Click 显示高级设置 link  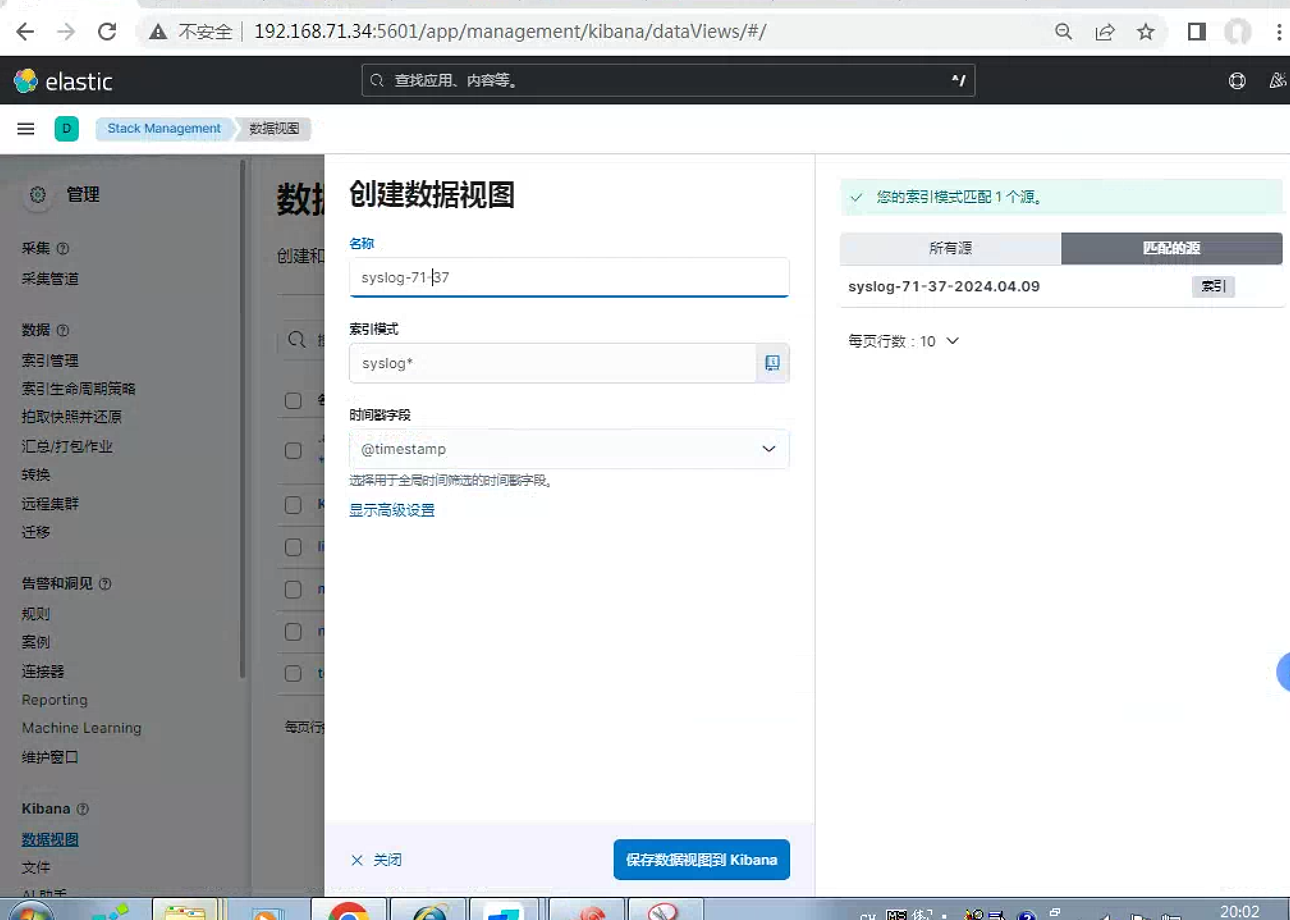[x=392, y=511]
